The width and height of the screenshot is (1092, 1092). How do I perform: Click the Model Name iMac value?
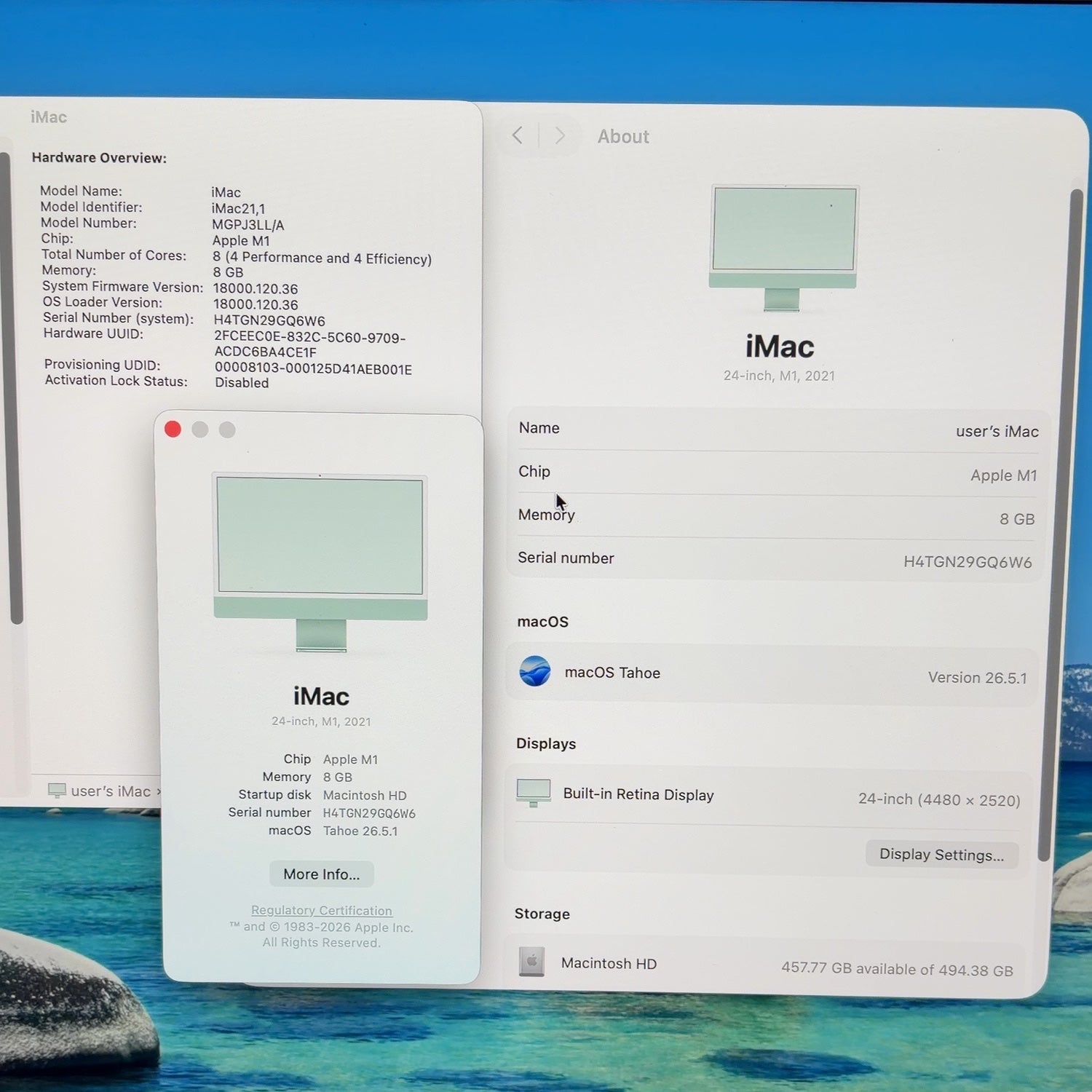pos(226,193)
